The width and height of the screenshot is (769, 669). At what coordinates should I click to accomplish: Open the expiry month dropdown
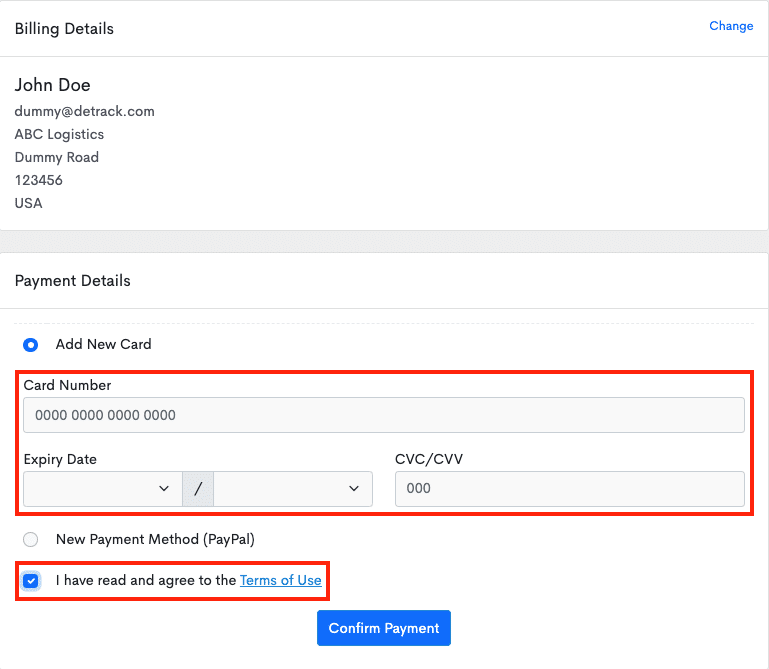click(103, 489)
